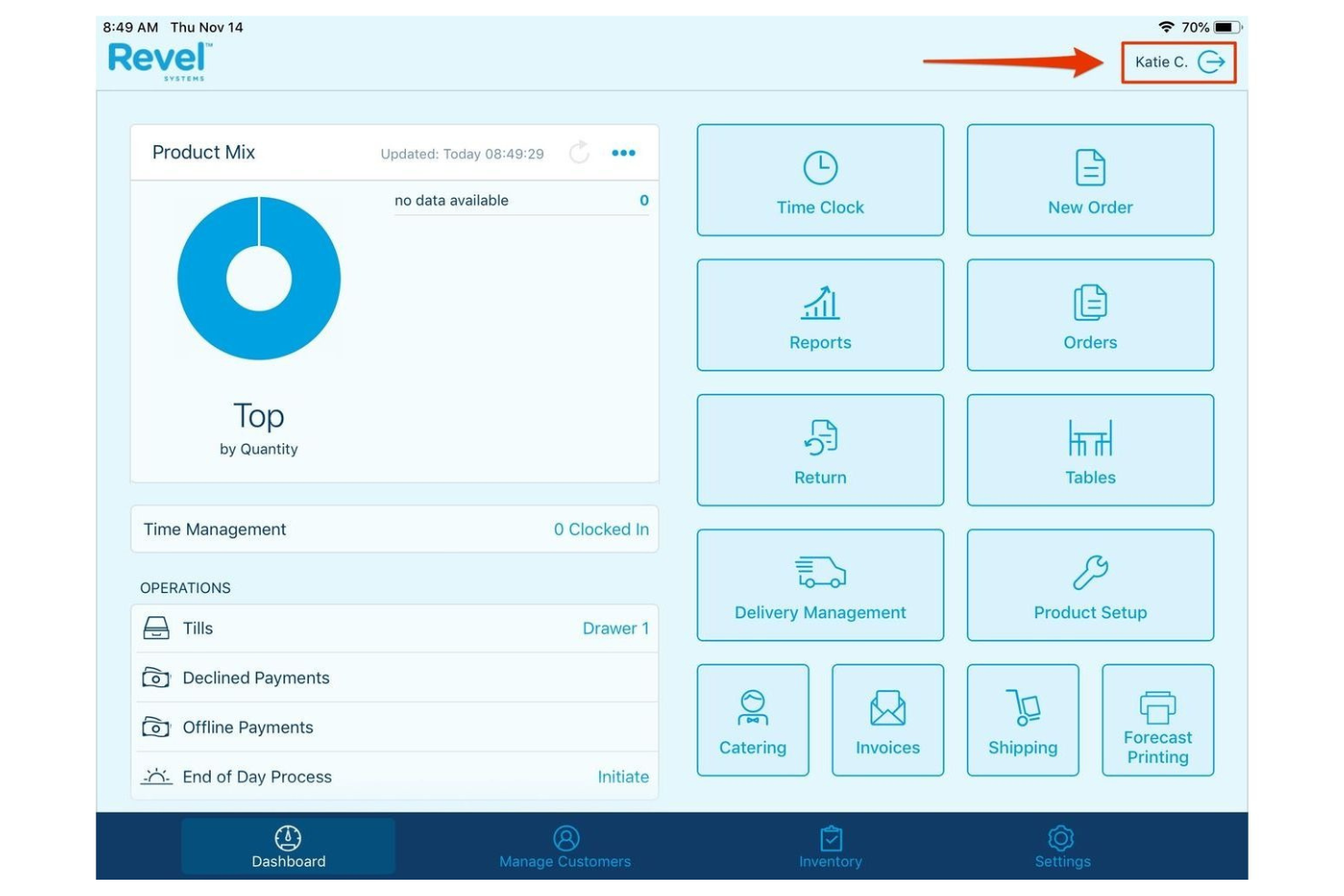Open the Catering module
The height and width of the screenshot is (896, 1344).
click(x=752, y=720)
